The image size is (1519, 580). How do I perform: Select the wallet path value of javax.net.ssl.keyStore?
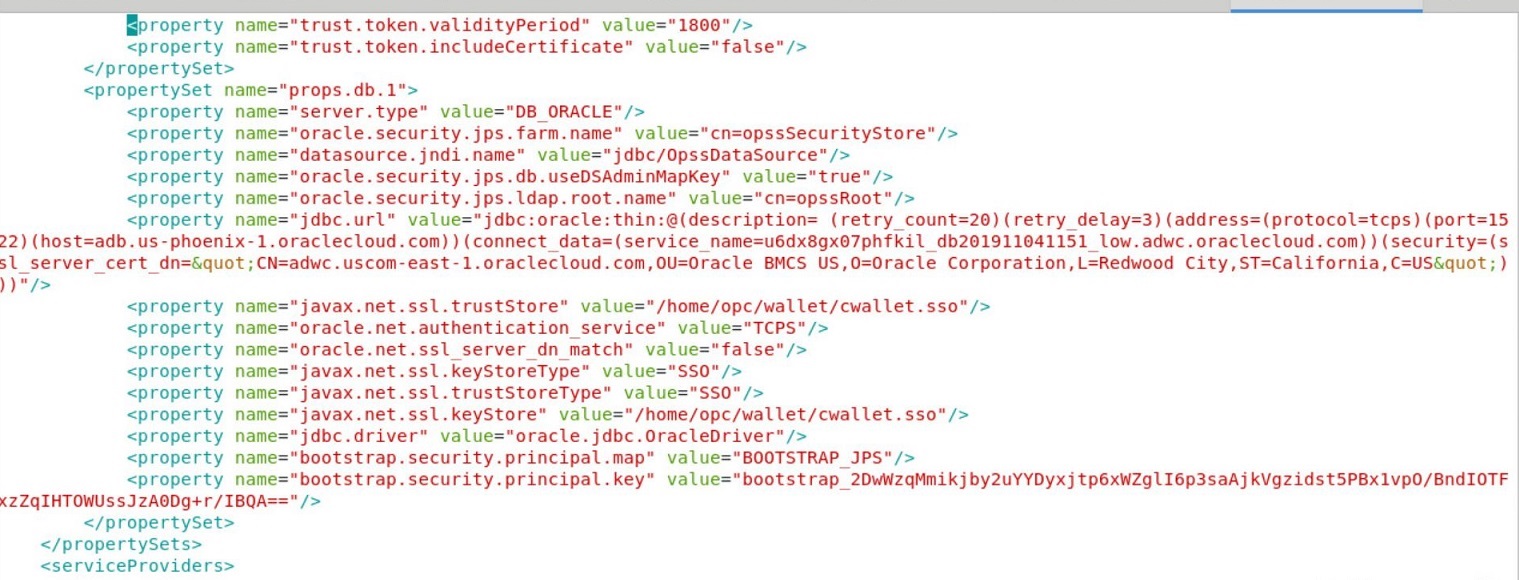pos(787,414)
